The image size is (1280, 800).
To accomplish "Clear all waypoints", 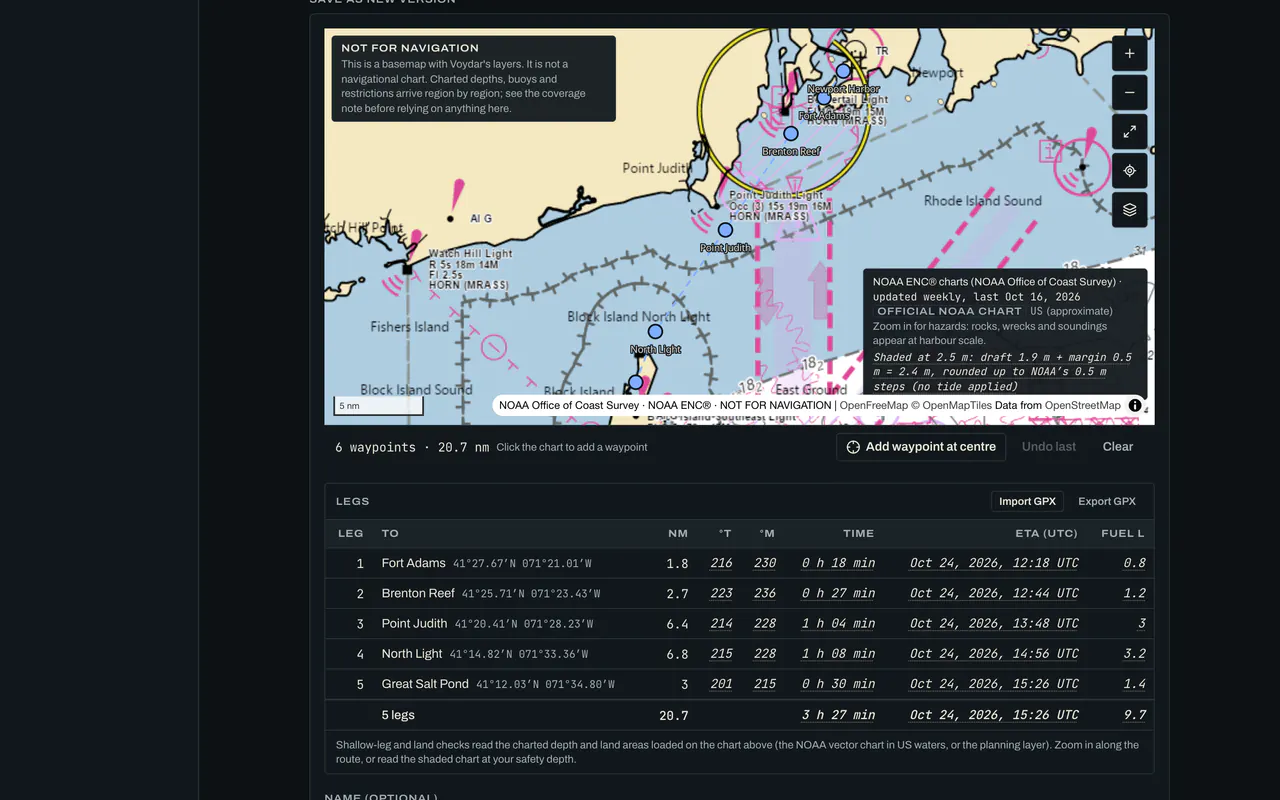I will coord(1118,447).
